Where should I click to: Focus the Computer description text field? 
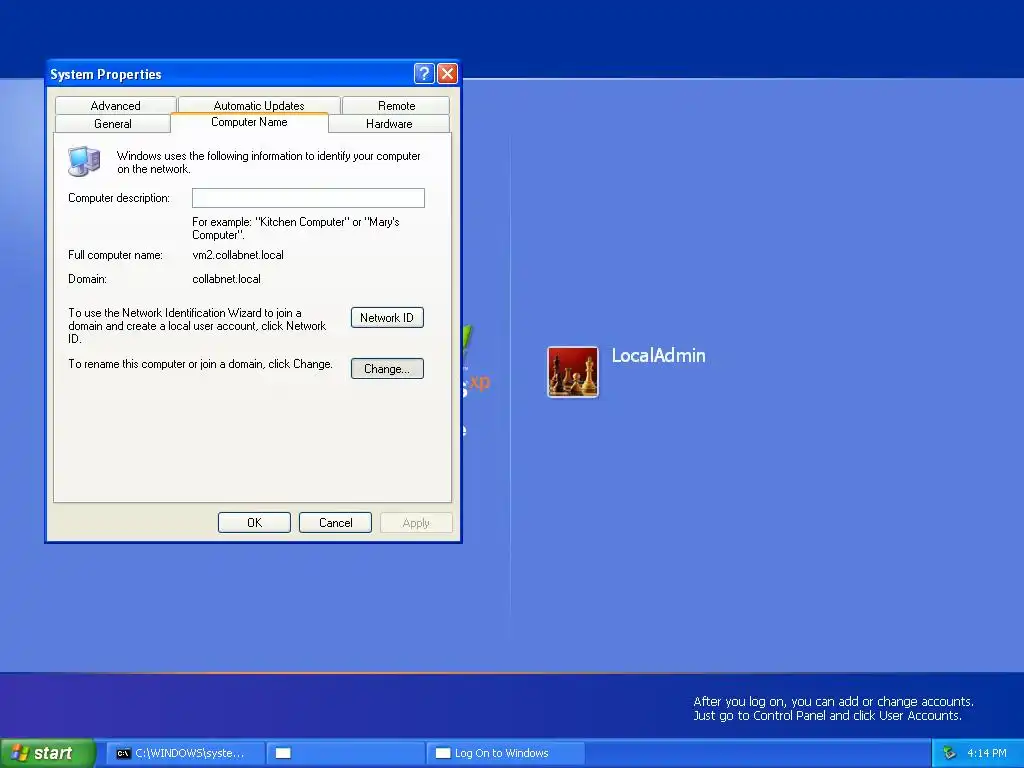pyautogui.click(x=308, y=198)
